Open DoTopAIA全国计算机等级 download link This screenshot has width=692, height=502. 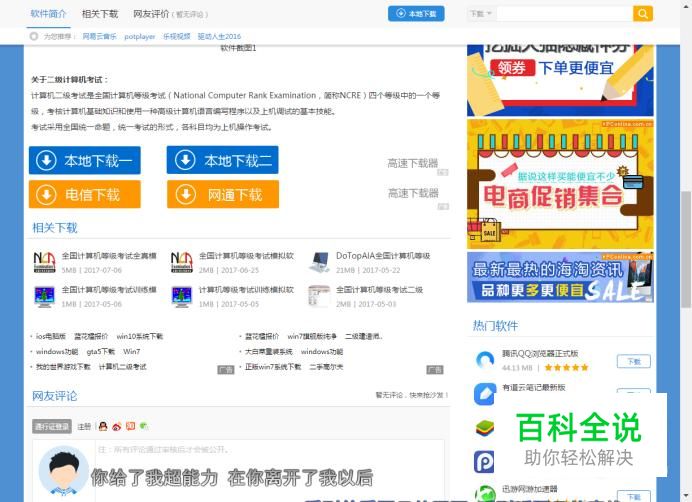383,256
